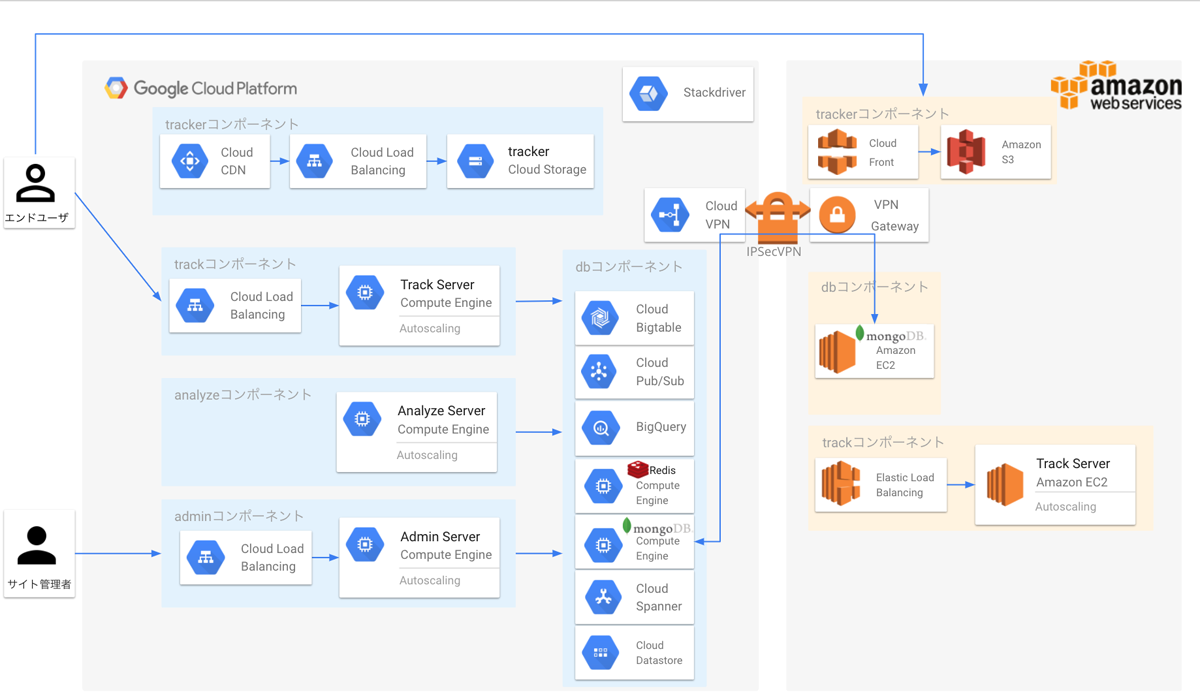The width and height of the screenshot is (1200, 696).
Task: Click the Cloud CDN hexagon icon
Action: tap(190, 161)
